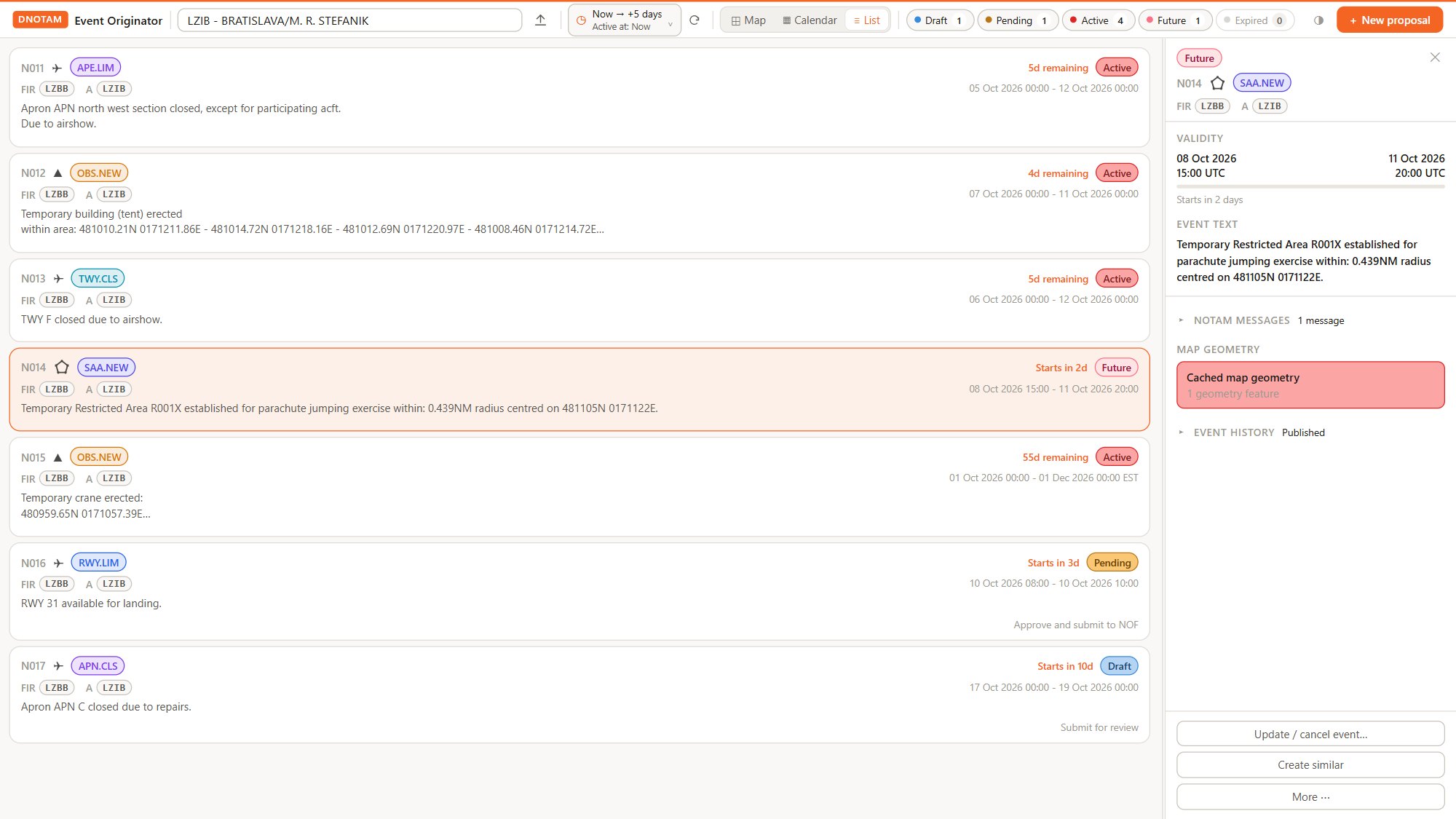Screen dimensions: 1456x819
Task: Click the upload/export icon beside airport field
Action: [x=540, y=20]
